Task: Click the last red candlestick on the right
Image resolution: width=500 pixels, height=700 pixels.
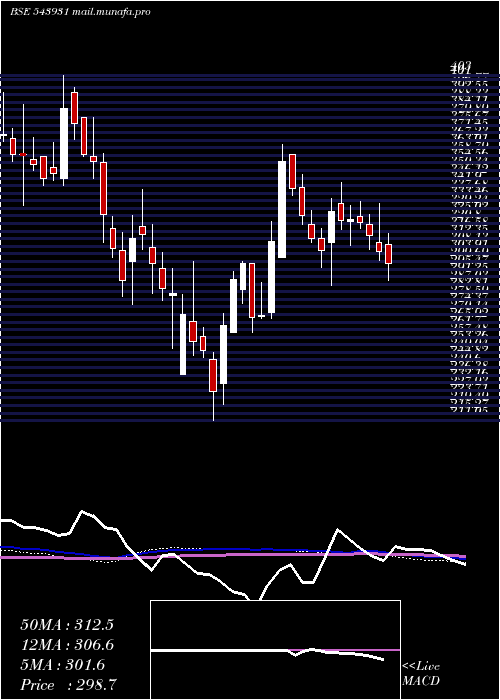Action: click(x=388, y=254)
